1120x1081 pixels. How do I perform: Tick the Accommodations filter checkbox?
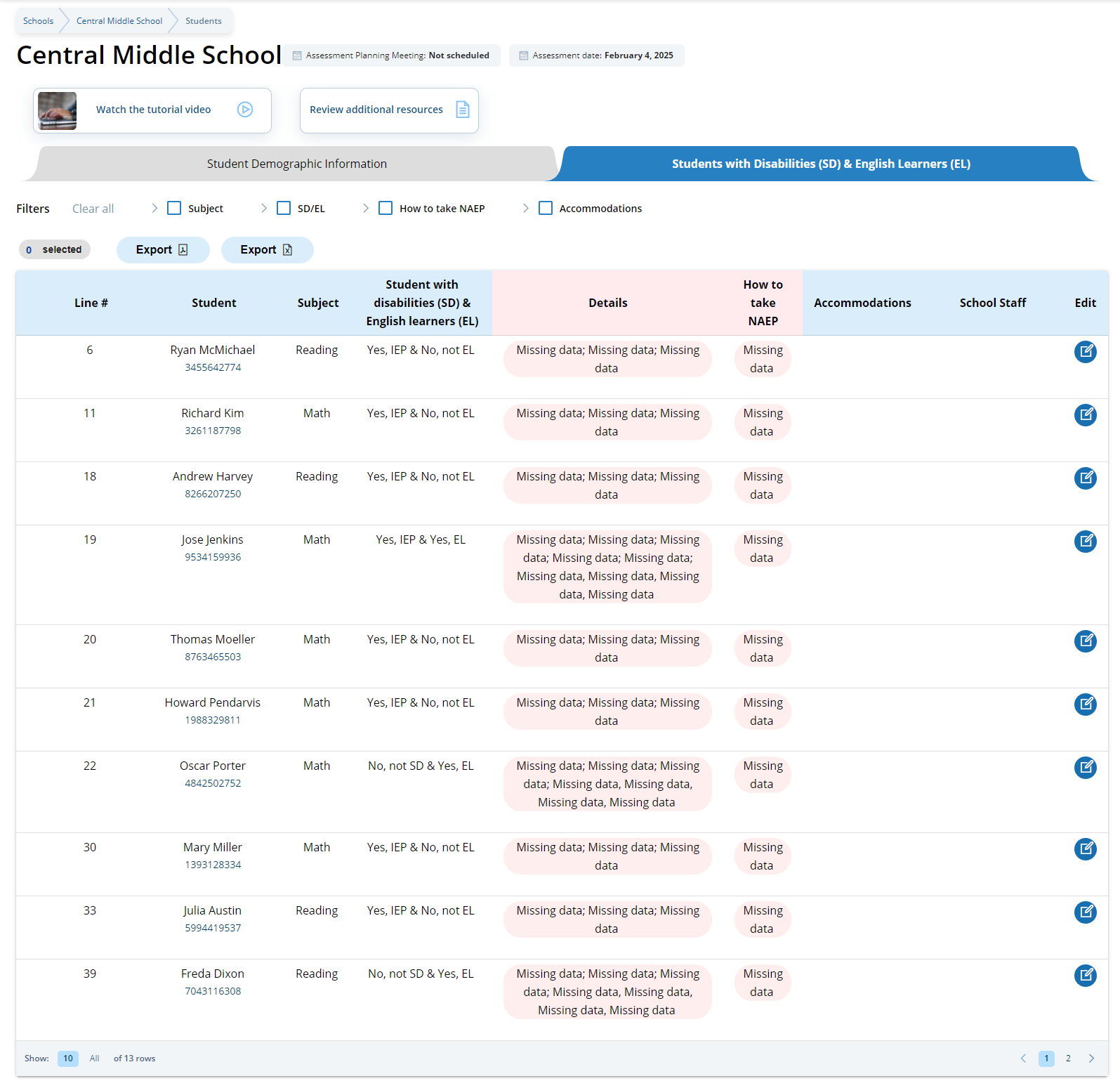click(x=546, y=209)
